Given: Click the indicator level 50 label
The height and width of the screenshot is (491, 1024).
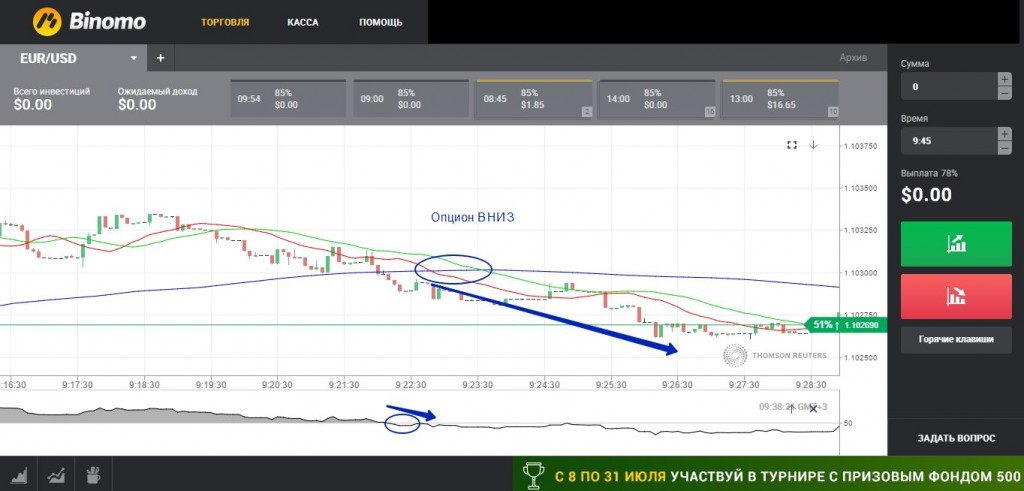Looking at the screenshot, I should [x=848, y=423].
